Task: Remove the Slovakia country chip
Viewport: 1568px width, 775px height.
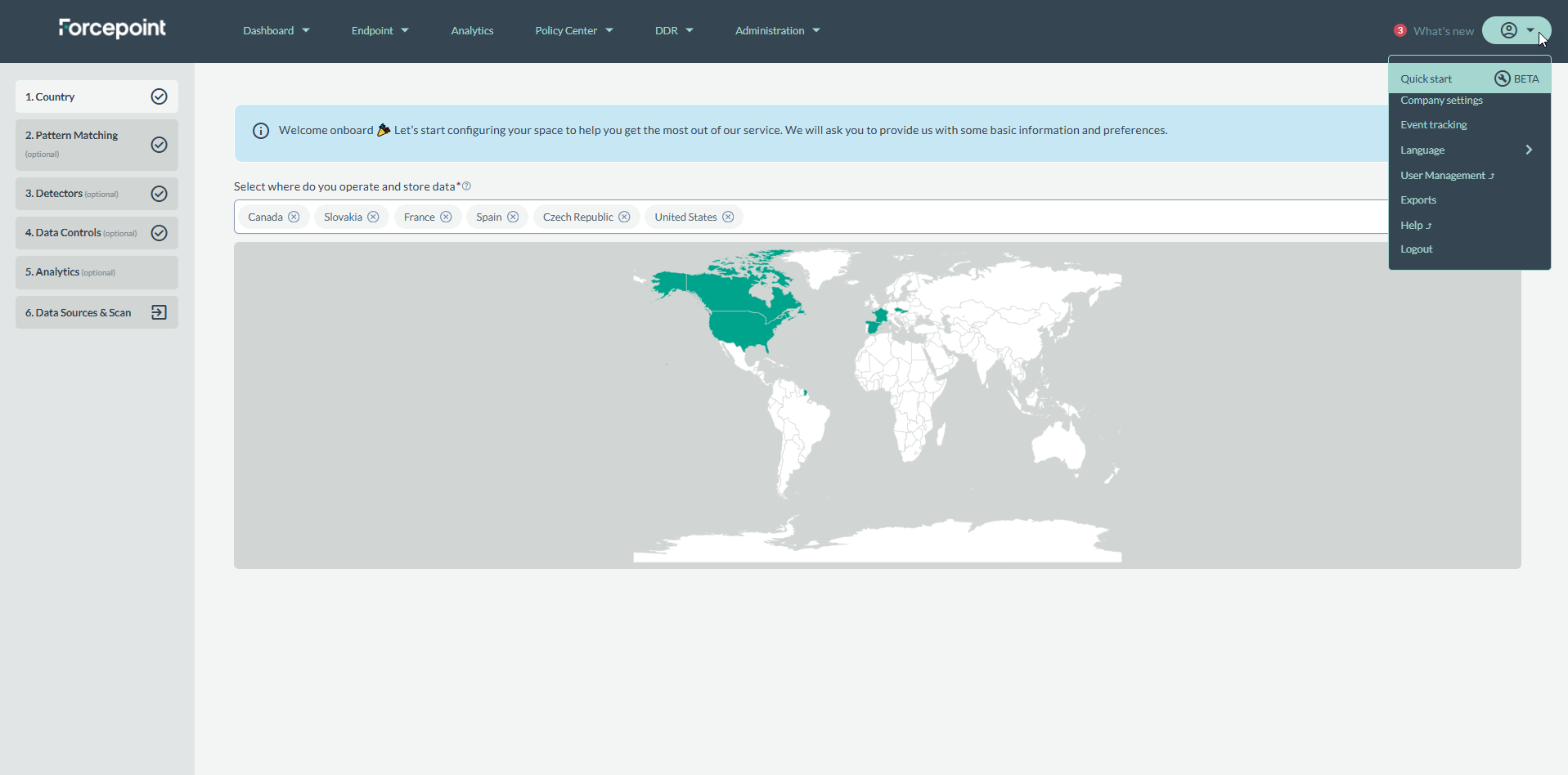Action: (x=373, y=217)
